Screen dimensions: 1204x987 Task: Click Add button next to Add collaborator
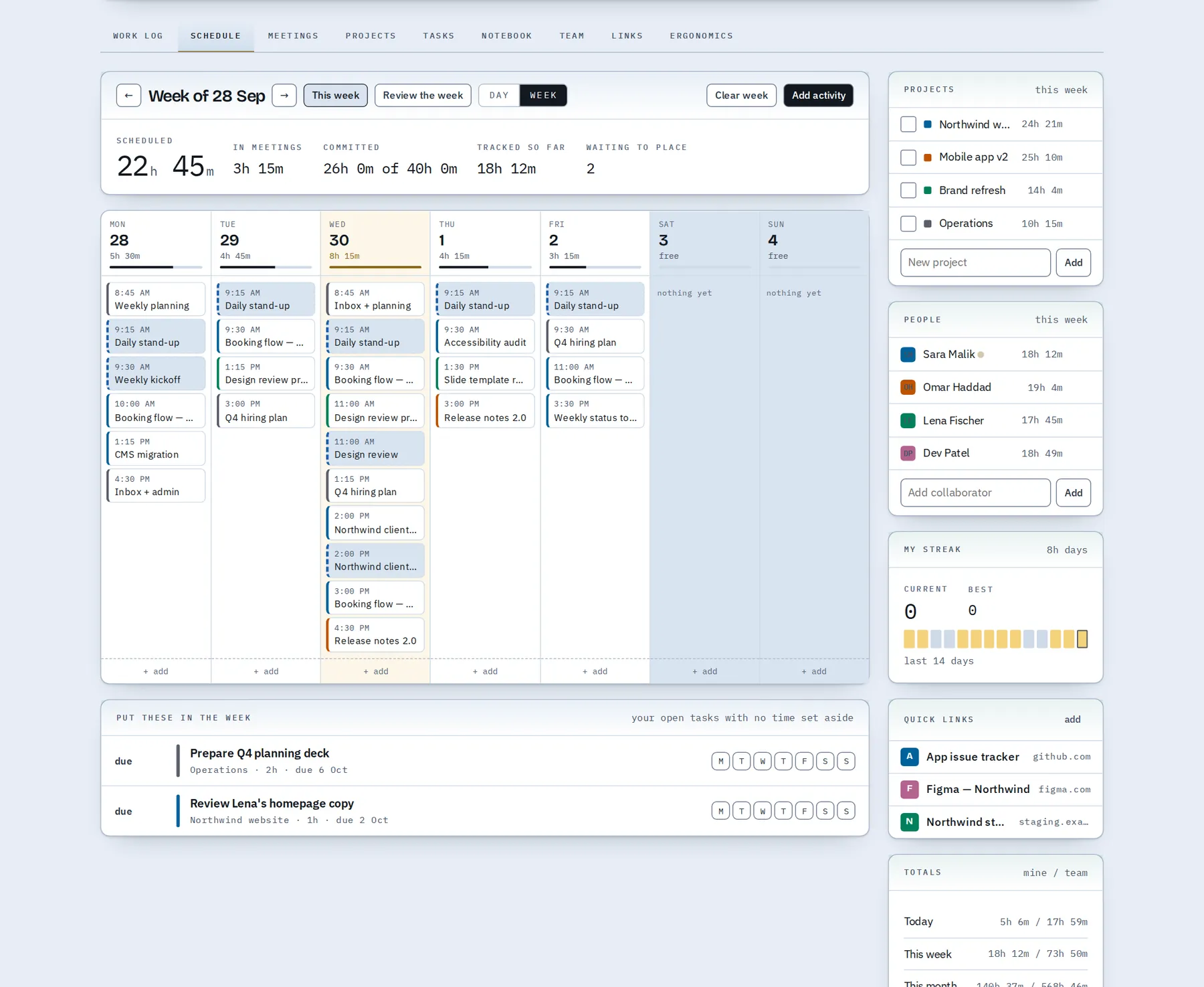[x=1074, y=493]
